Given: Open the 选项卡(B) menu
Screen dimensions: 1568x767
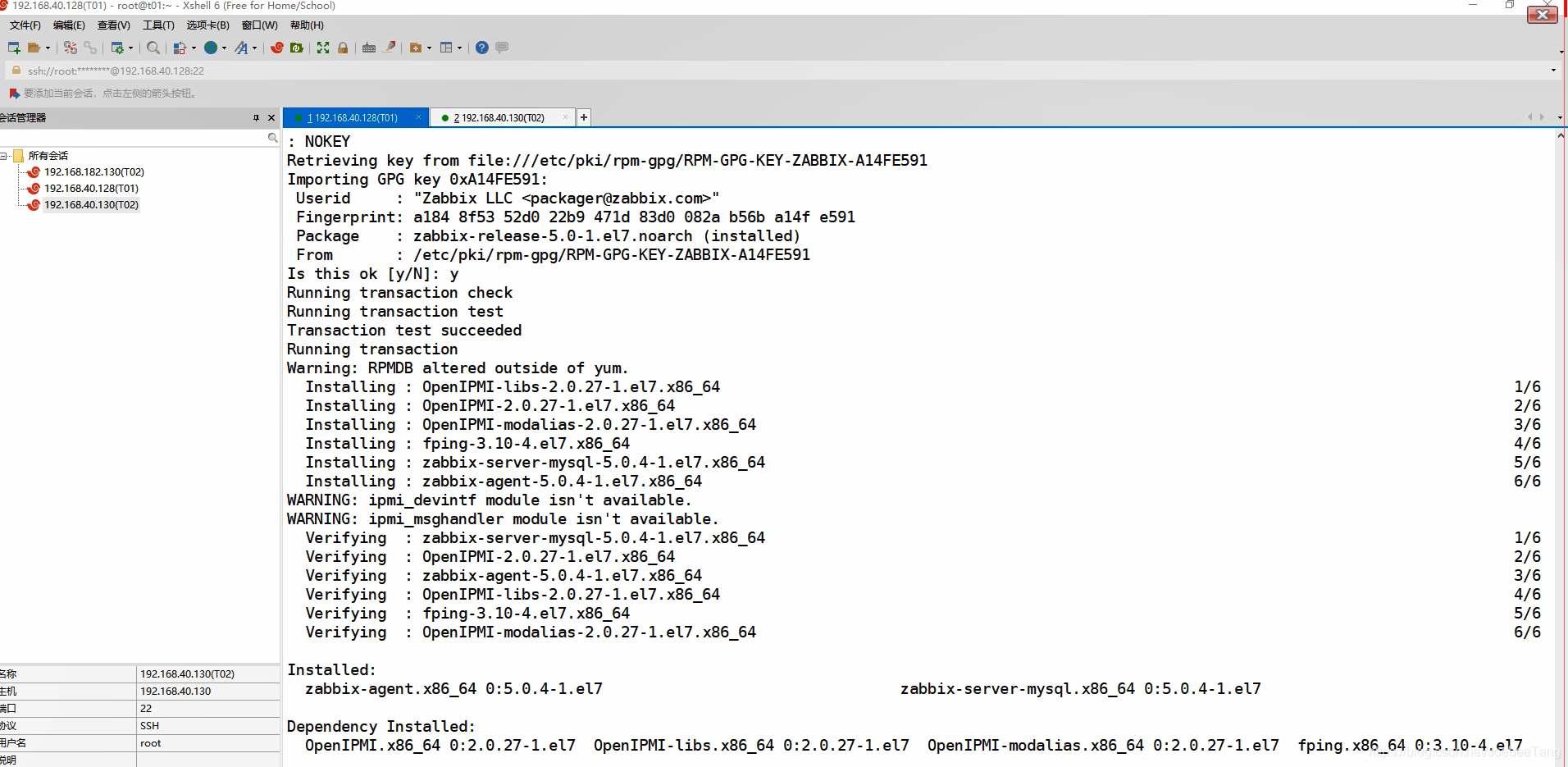Looking at the screenshot, I should (207, 25).
